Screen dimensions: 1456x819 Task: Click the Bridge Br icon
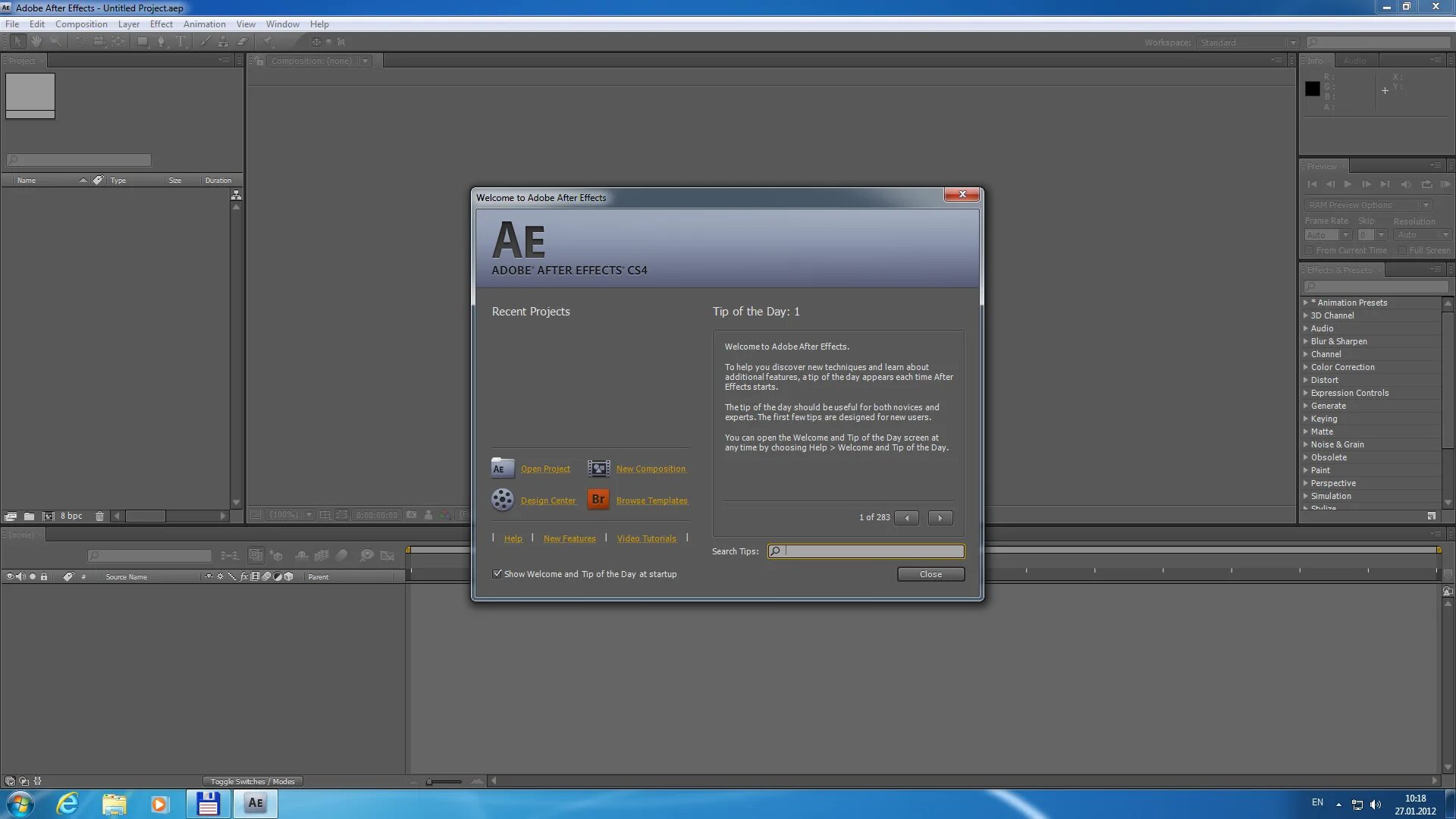[x=598, y=500]
